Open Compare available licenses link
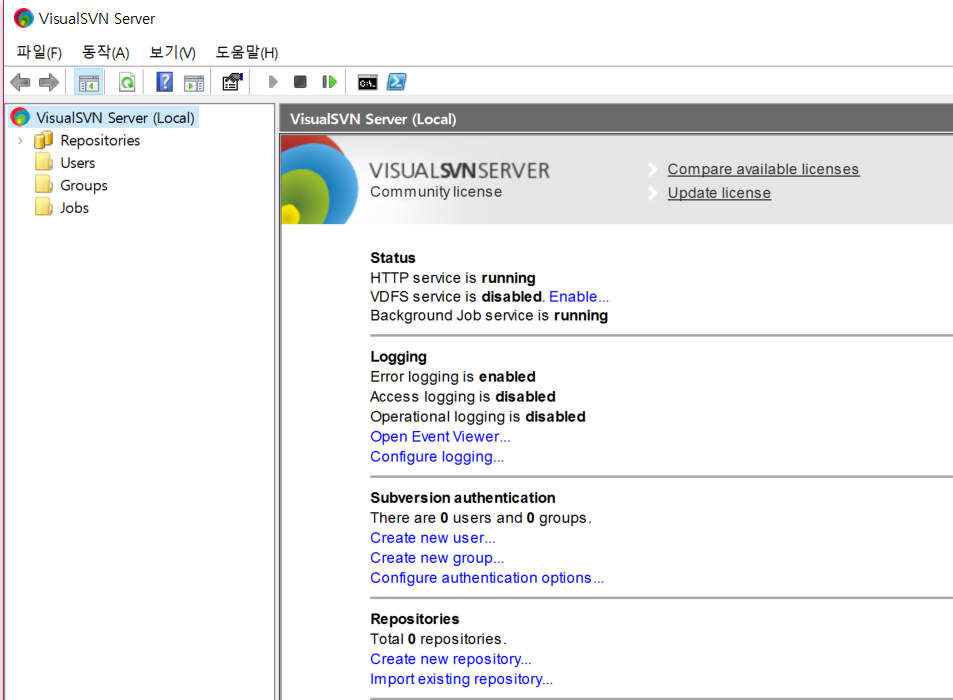 point(763,169)
